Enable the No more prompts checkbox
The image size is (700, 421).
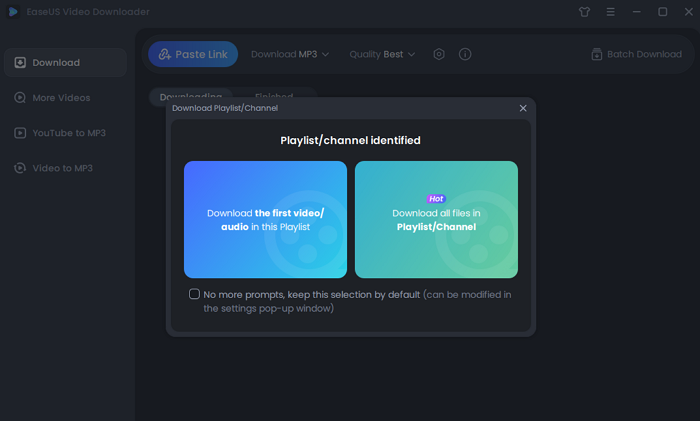tap(194, 294)
